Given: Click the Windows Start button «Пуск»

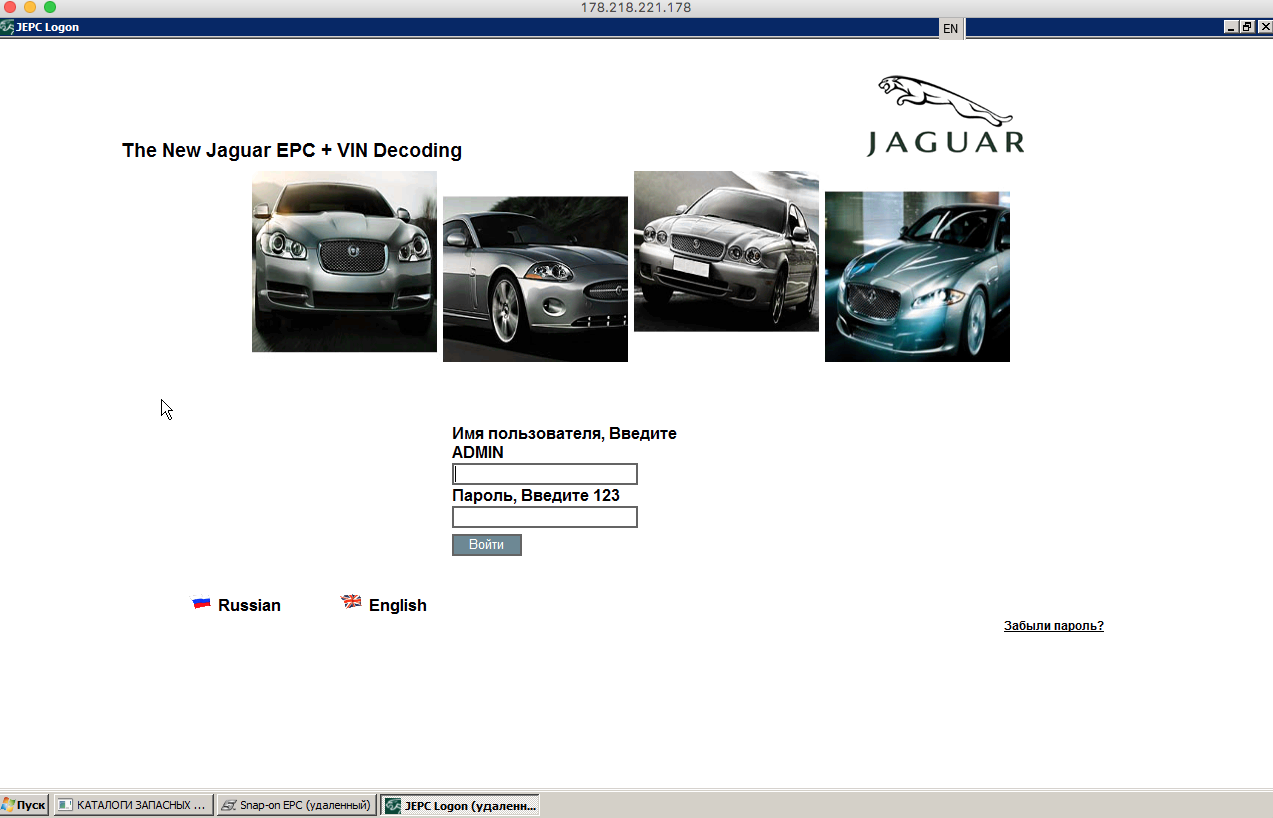Looking at the screenshot, I should 24,805.
